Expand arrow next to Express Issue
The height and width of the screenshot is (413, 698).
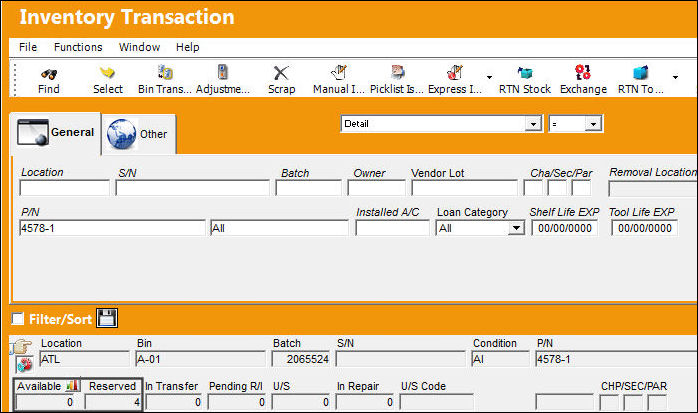[489, 77]
